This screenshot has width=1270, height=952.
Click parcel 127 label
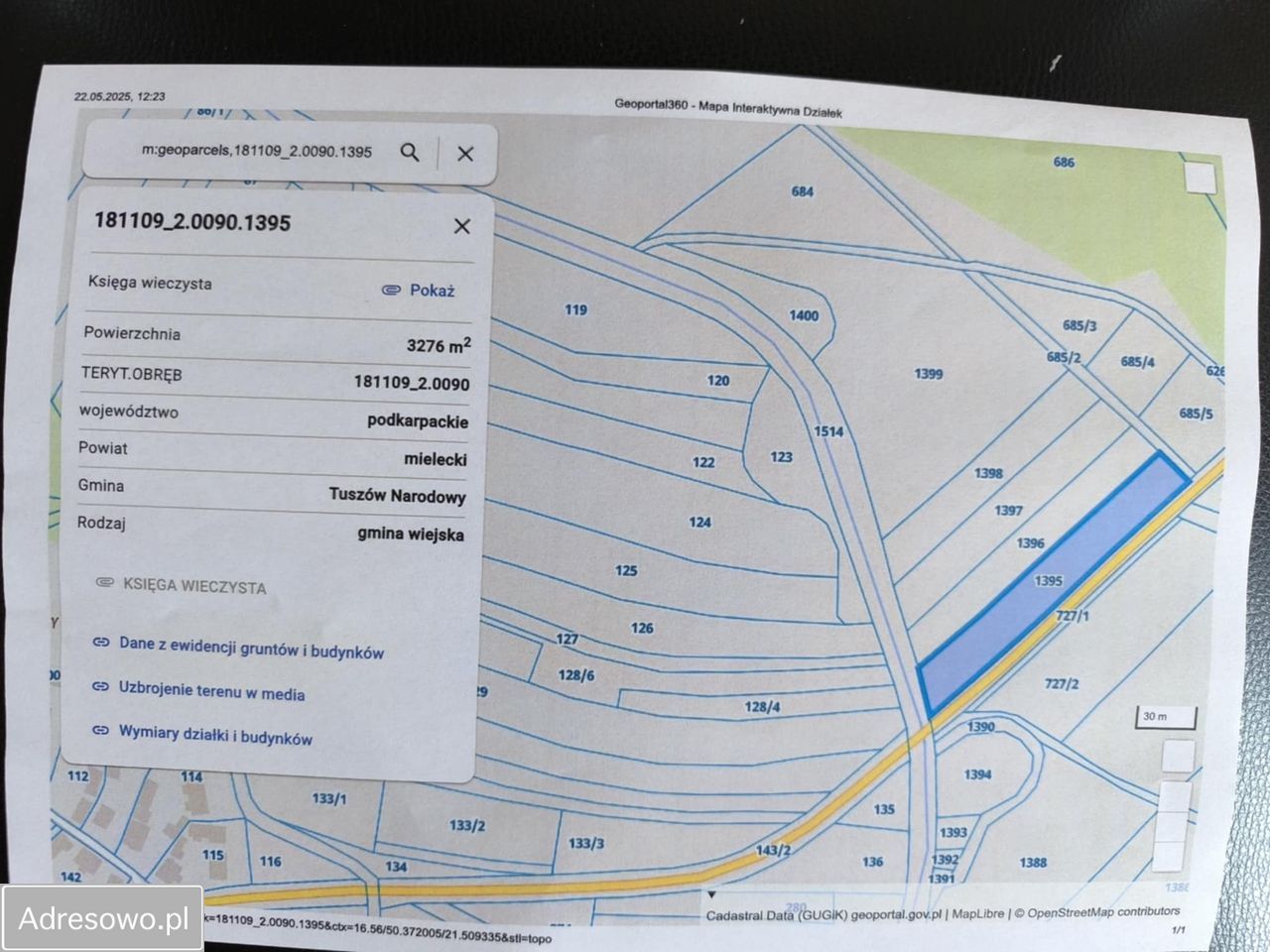(567, 639)
